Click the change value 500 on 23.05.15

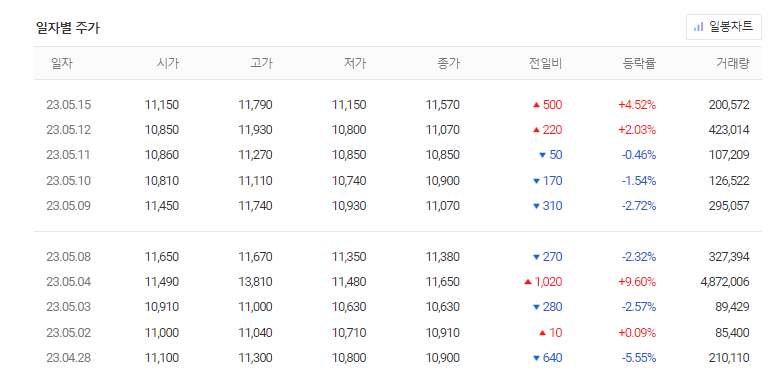click(552, 105)
